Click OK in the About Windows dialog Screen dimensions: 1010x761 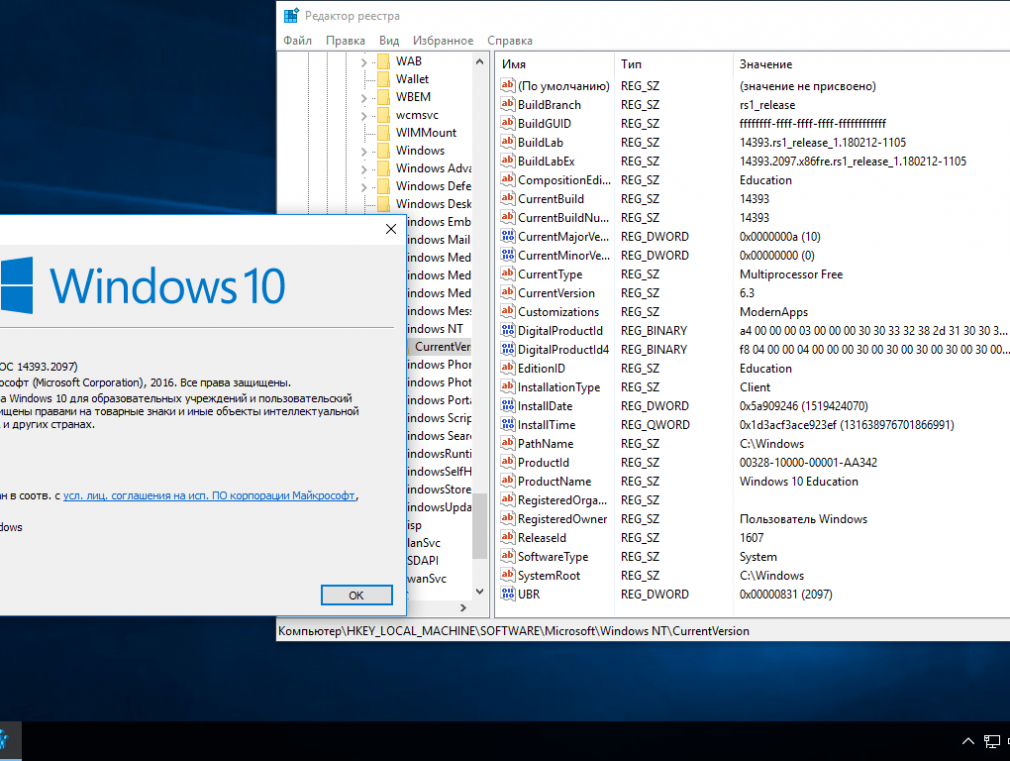point(356,595)
